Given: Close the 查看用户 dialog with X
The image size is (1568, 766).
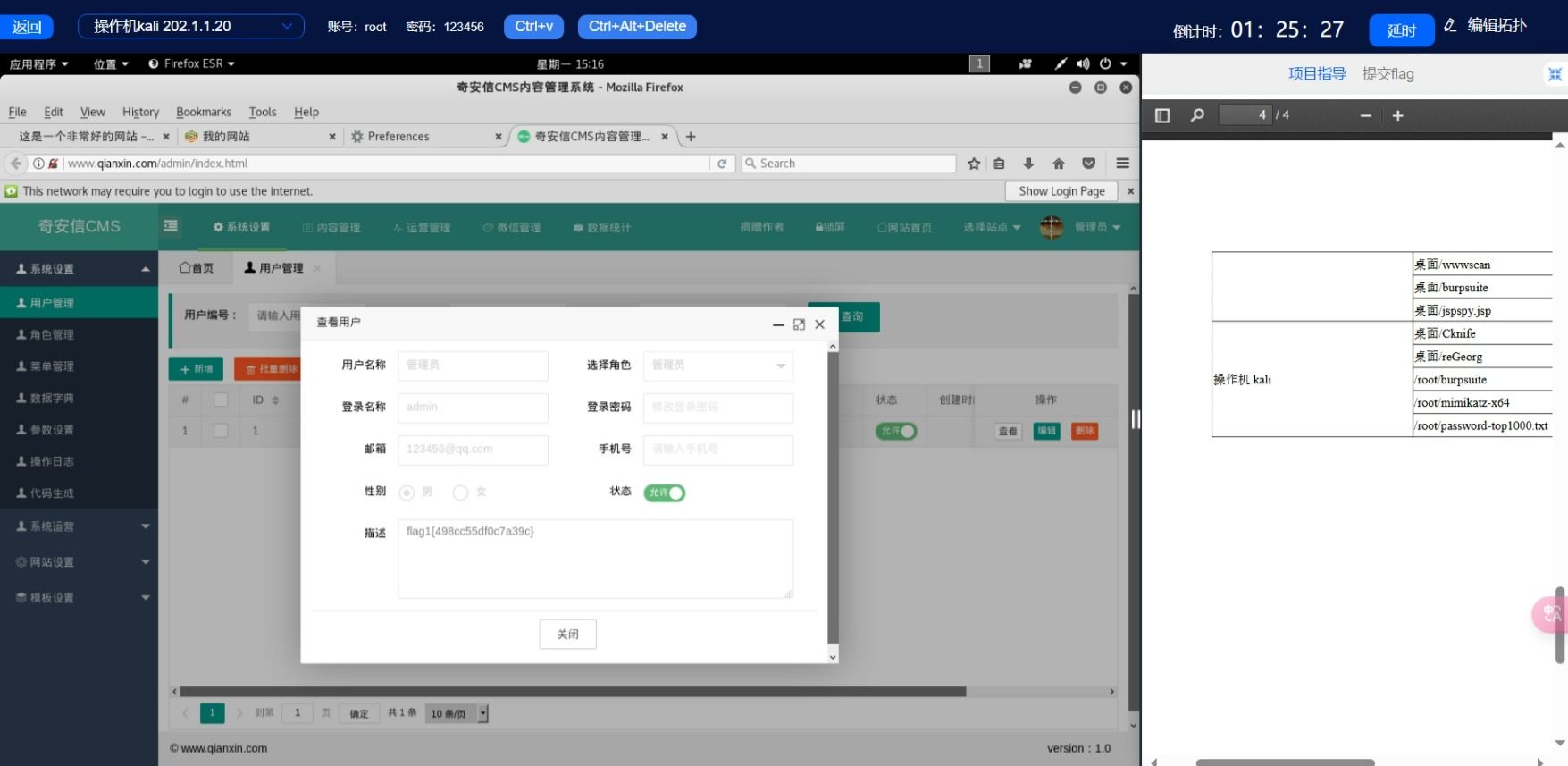Looking at the screenshot, I should click(819, 324).
